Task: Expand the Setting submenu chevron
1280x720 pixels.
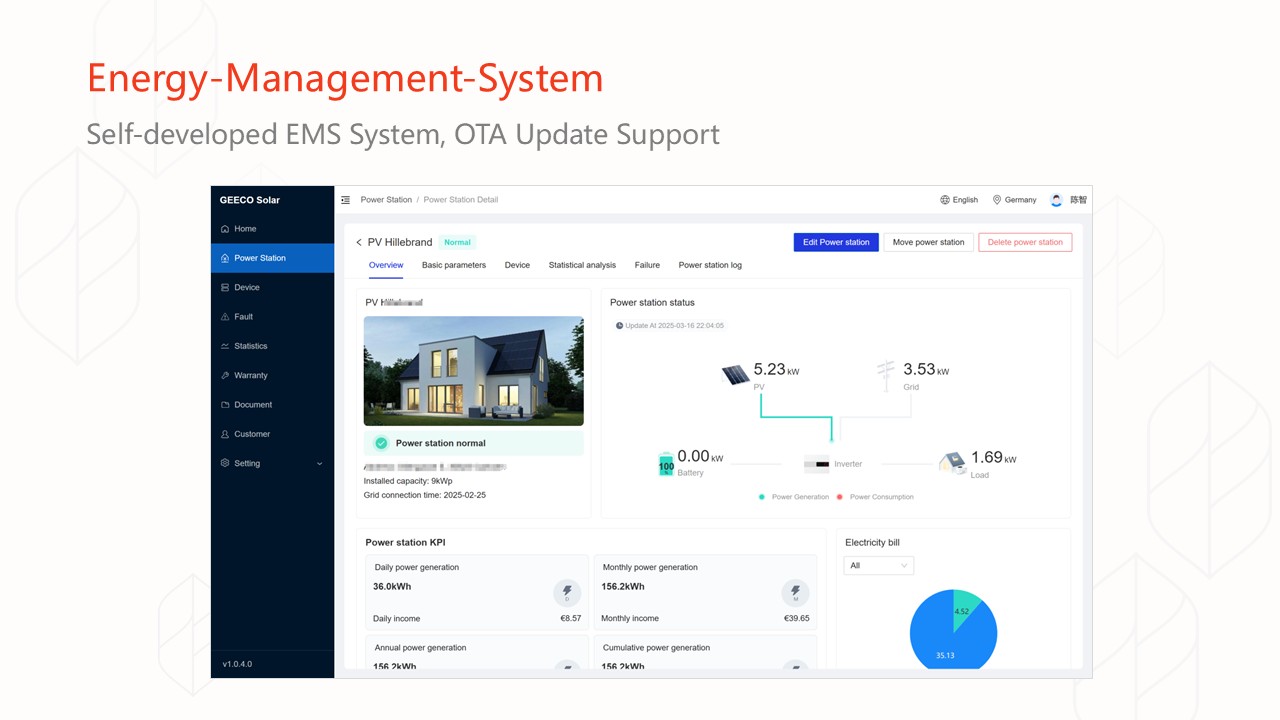Action: point(320,464)
